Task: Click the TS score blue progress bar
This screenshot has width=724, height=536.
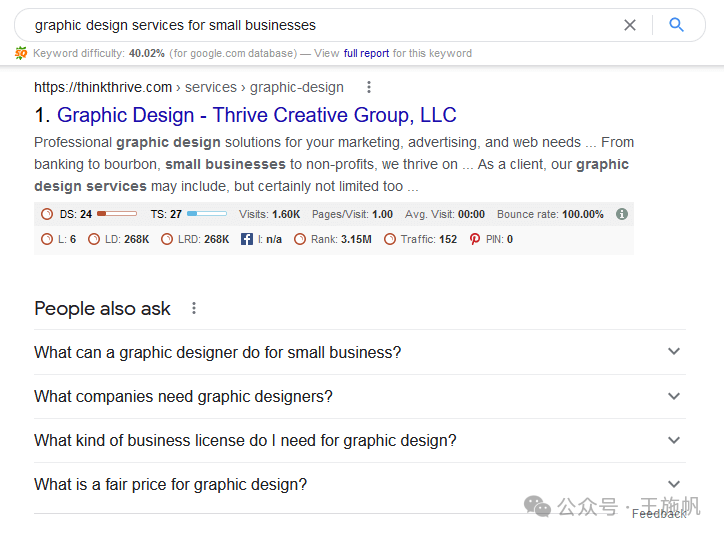Action: (x=207, y=214)
